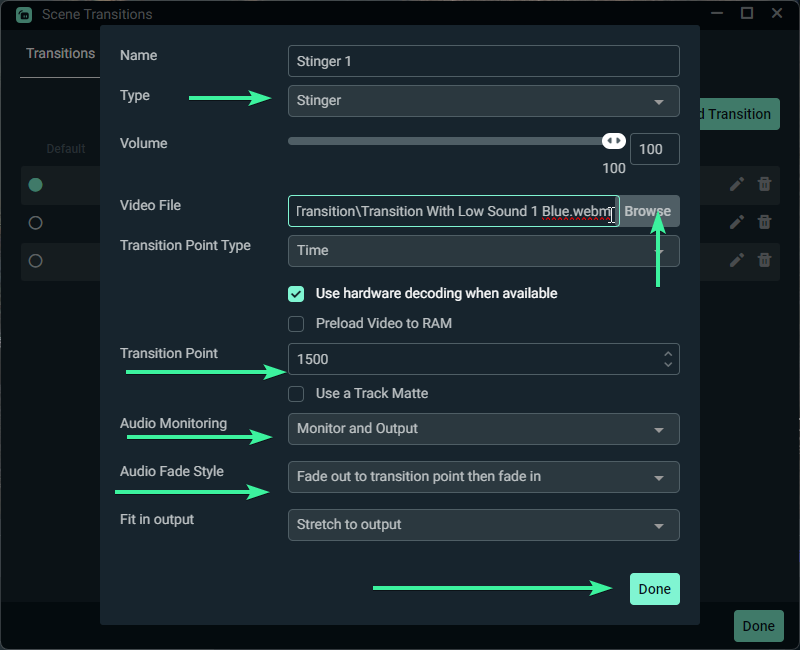This screenshot has height=650, width=800.
Task: Switch to the Transitions tab
Action: click(x=60, y=54)
